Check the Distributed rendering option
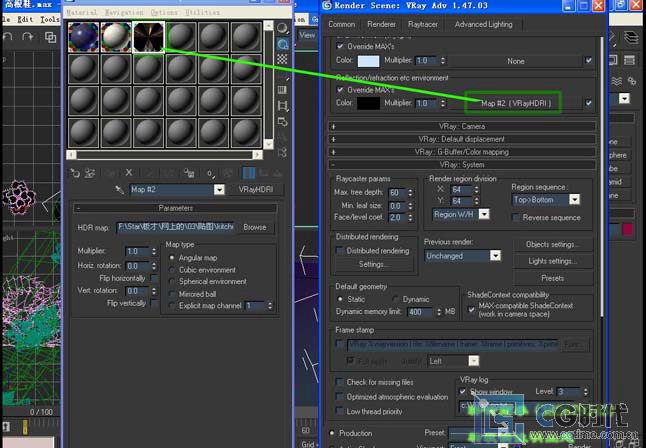646x448 pixels. 340,251
